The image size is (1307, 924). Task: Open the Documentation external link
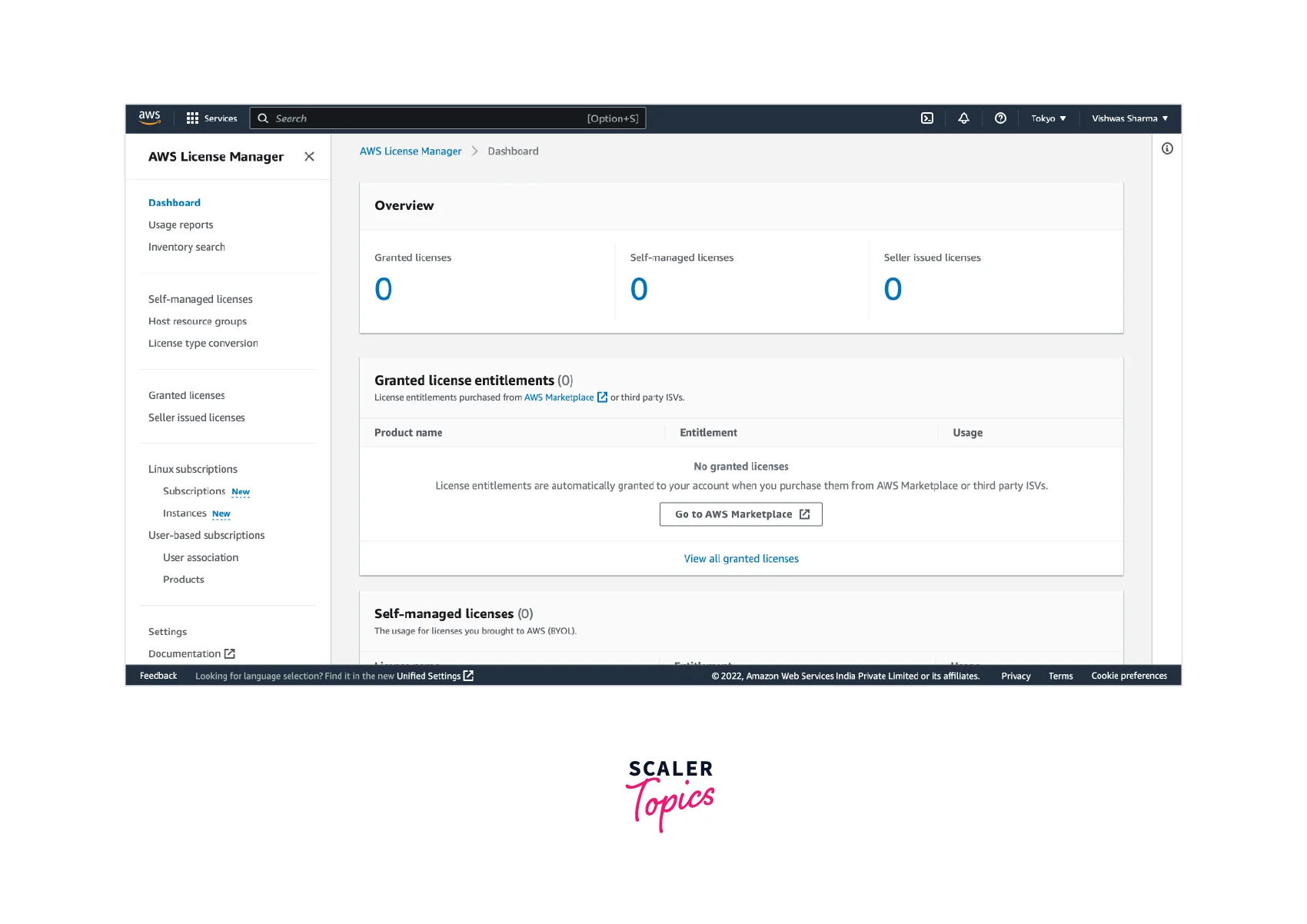coord(191,654)
